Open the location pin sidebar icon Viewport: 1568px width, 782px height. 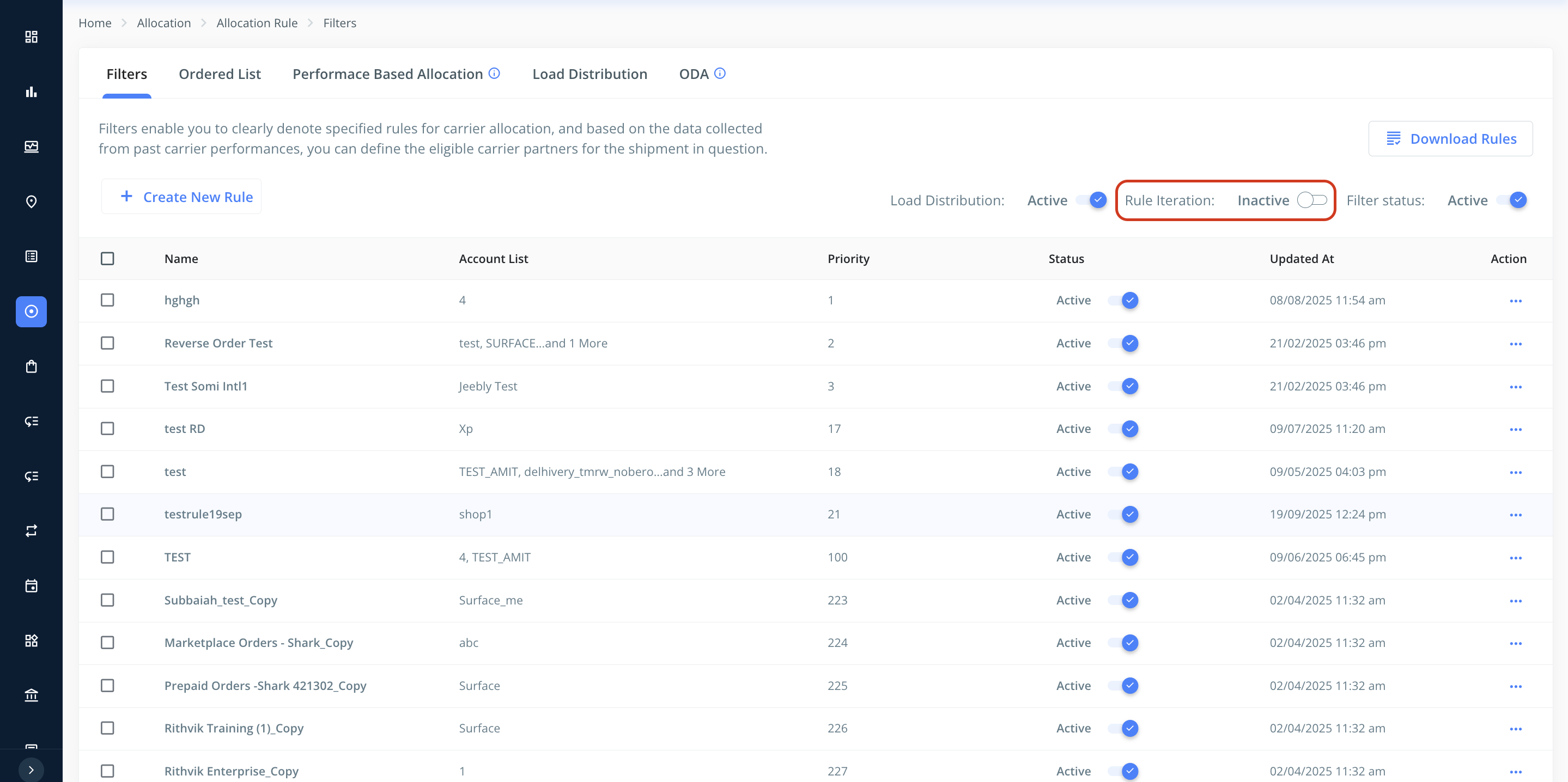31,201
